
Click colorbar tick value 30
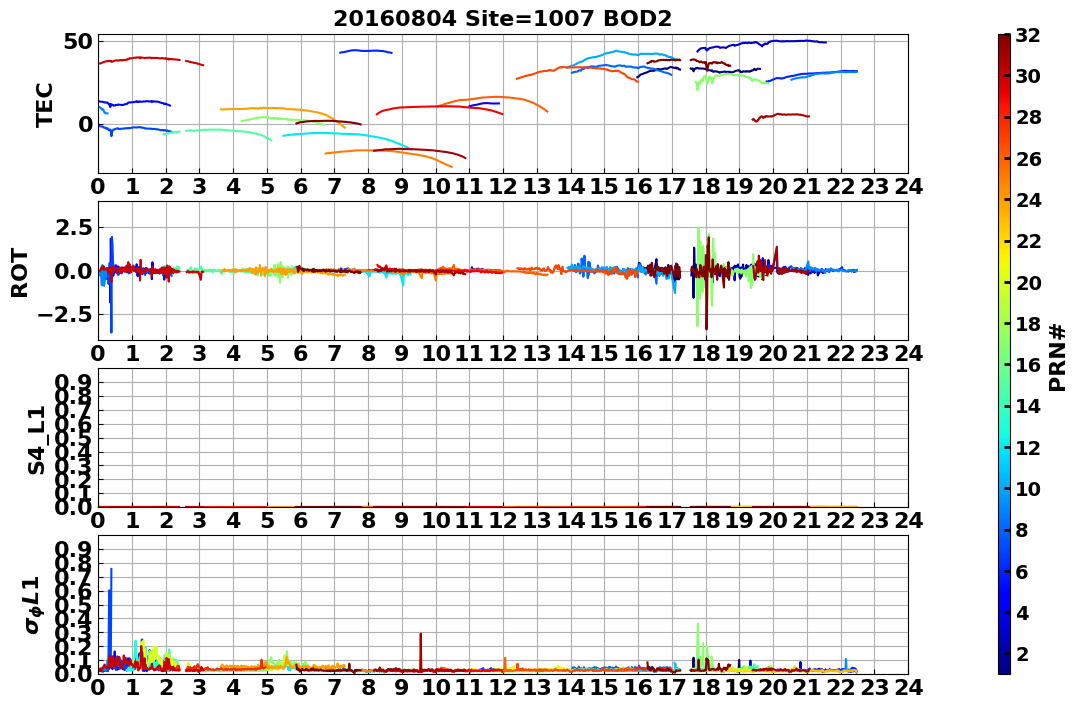(x=1028, y=76)
